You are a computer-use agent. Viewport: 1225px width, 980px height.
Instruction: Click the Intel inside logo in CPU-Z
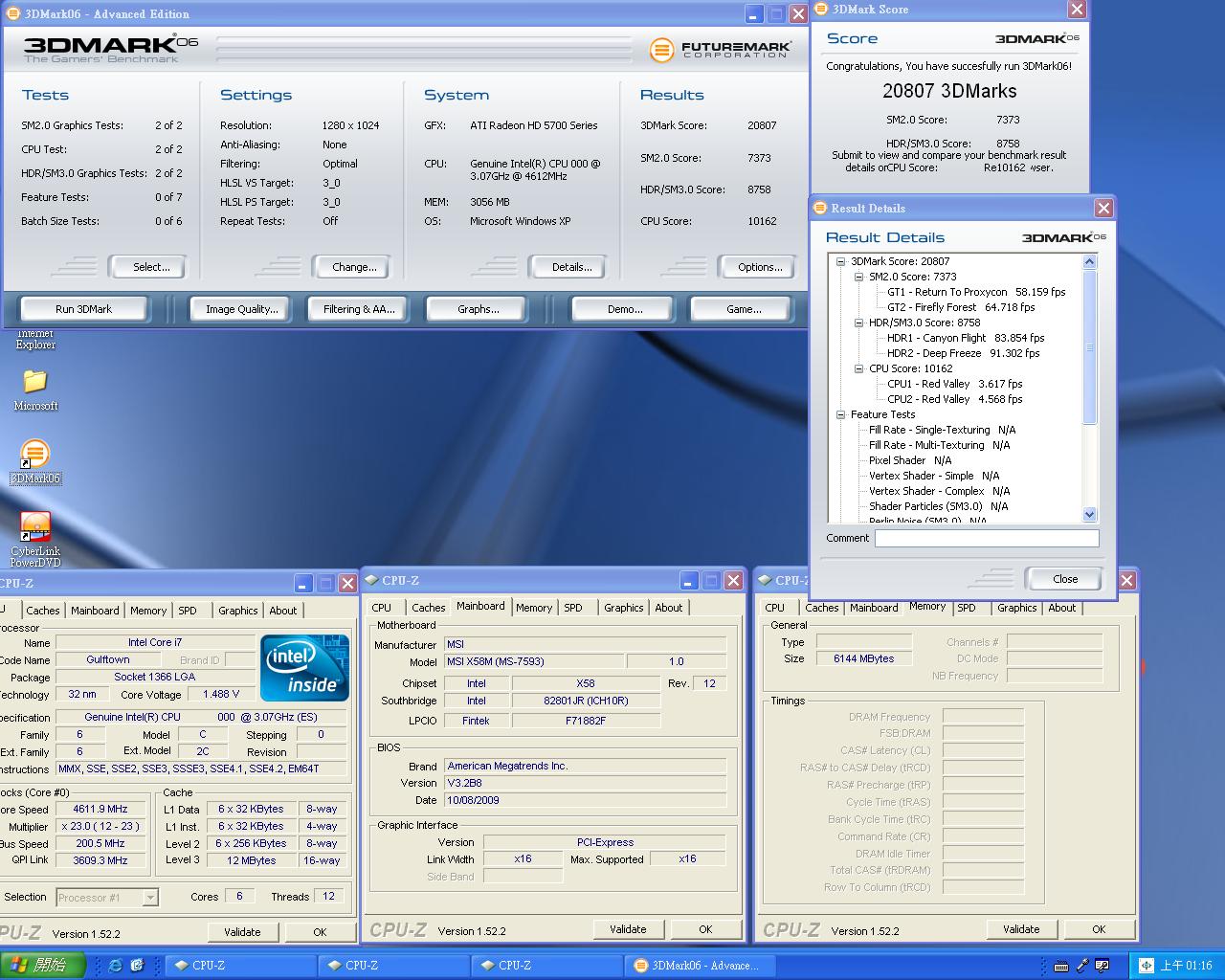click(x=304, y=668)
